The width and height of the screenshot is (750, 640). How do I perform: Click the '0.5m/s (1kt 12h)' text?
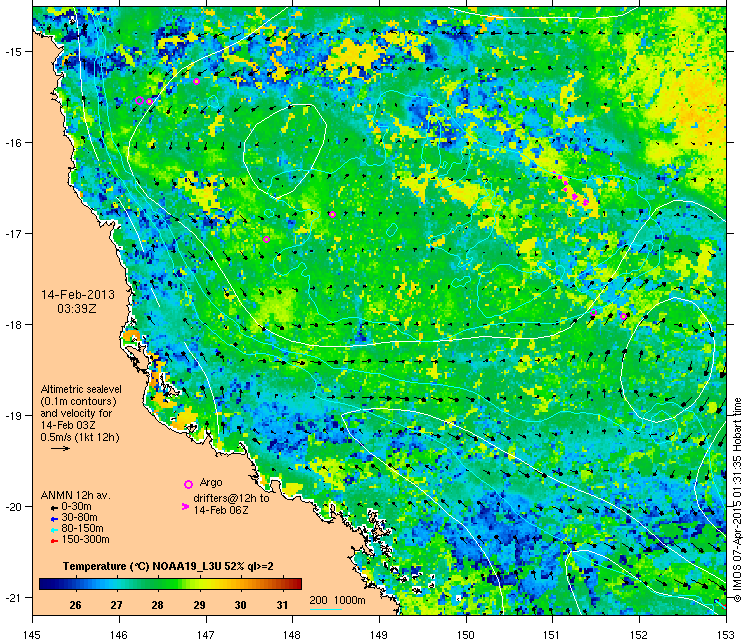point(80,437)
